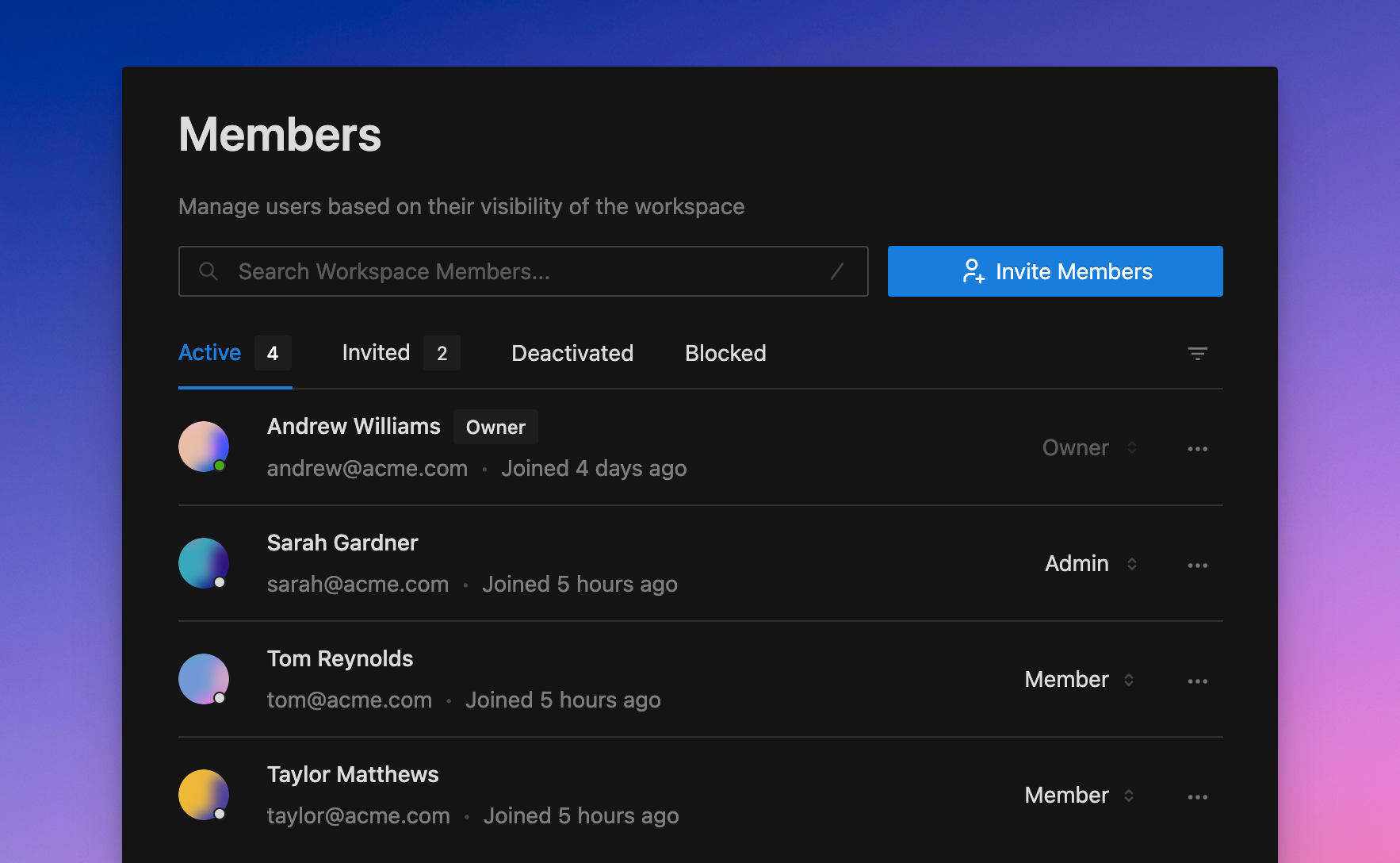Open the Deactivated tab
1400x863 pixels.
click(572, 354)
